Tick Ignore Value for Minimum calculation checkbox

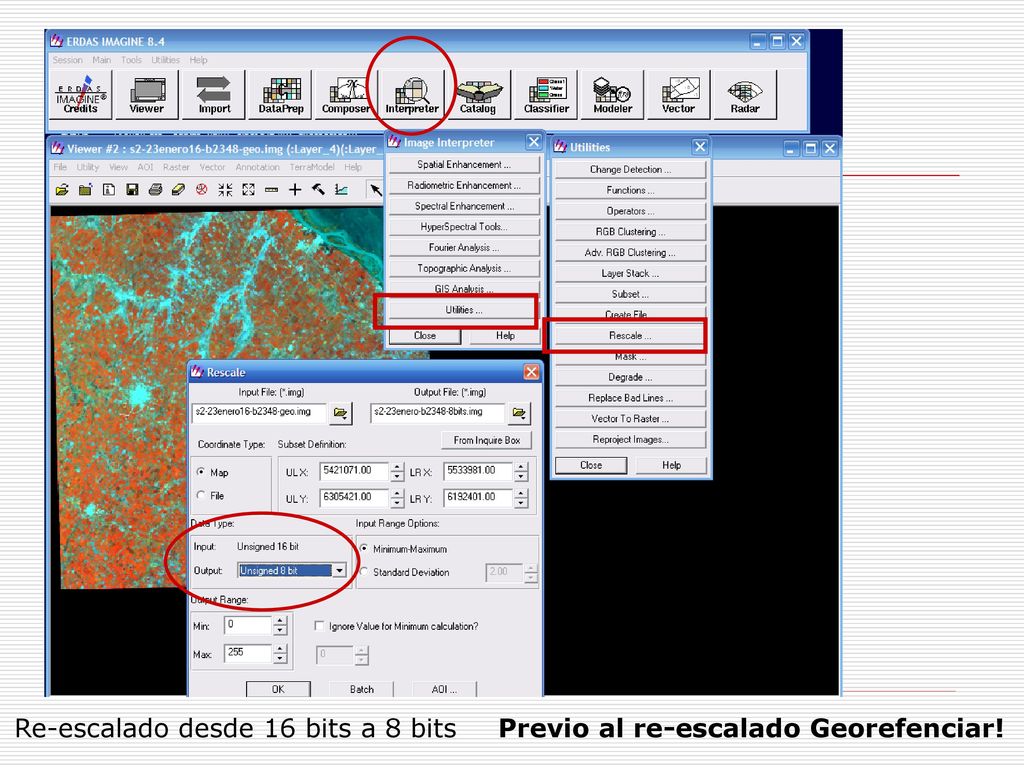click(x=319, y=626)
